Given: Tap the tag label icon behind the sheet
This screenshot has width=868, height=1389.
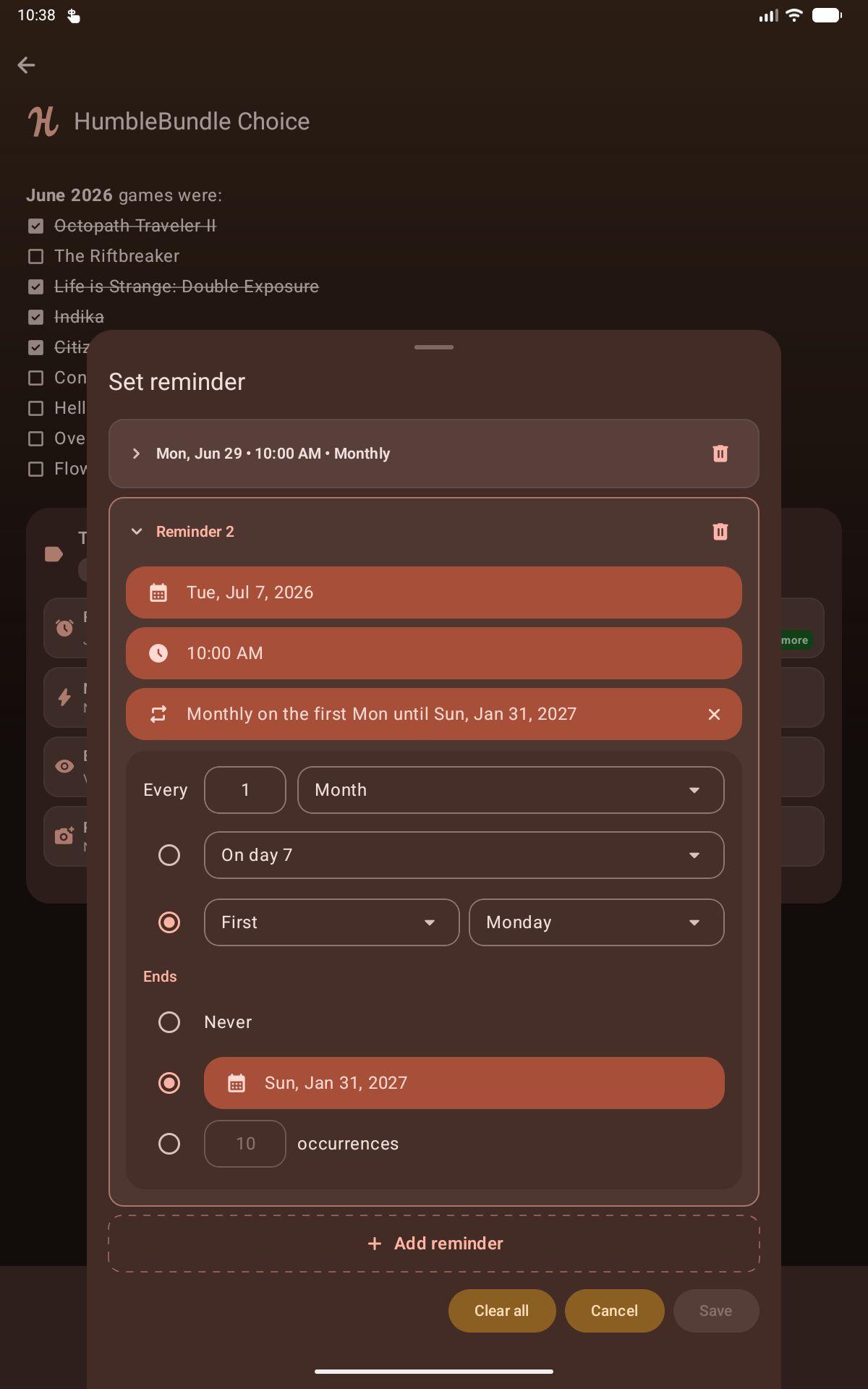Looking at the screenshot, I should coord(54,554).
